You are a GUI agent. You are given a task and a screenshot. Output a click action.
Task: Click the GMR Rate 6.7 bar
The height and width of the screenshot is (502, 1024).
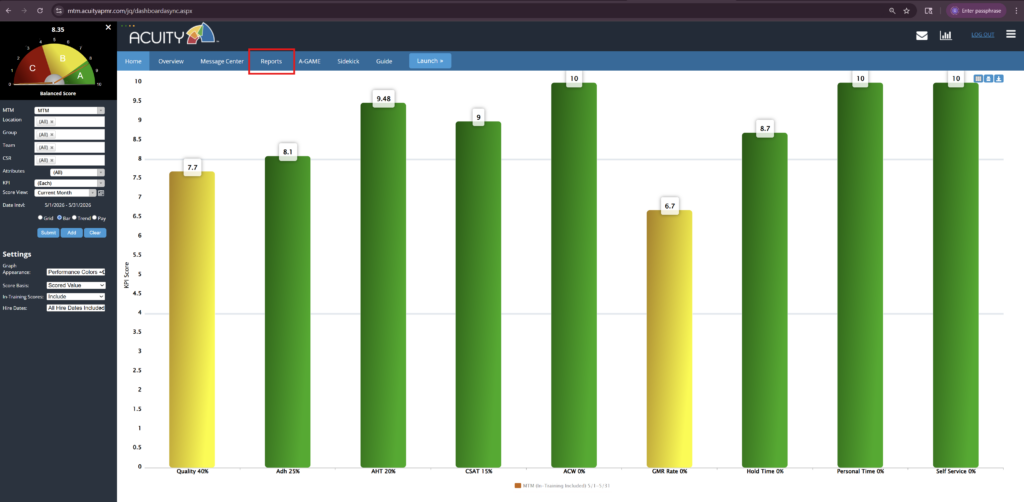point(669,338)
